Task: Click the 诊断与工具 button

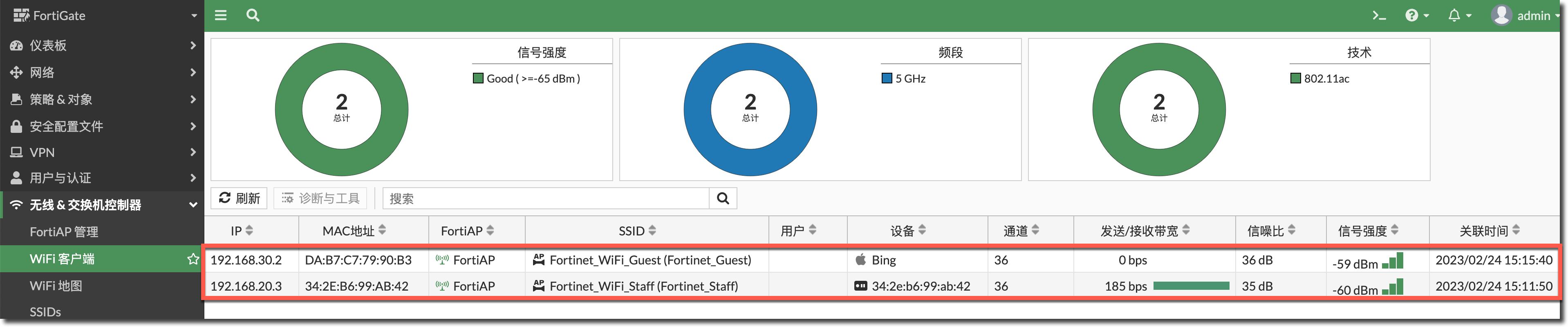Action: [x=320, y=199]
